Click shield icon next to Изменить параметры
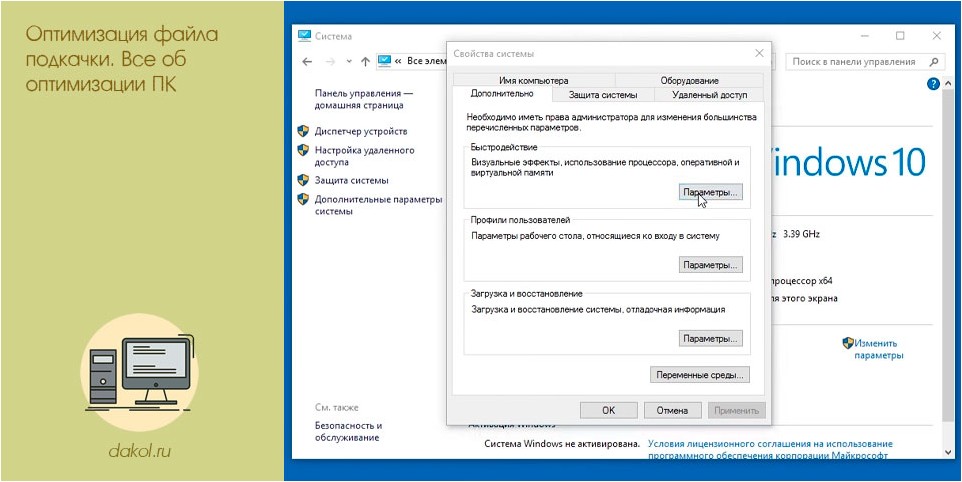 (848, 343)
